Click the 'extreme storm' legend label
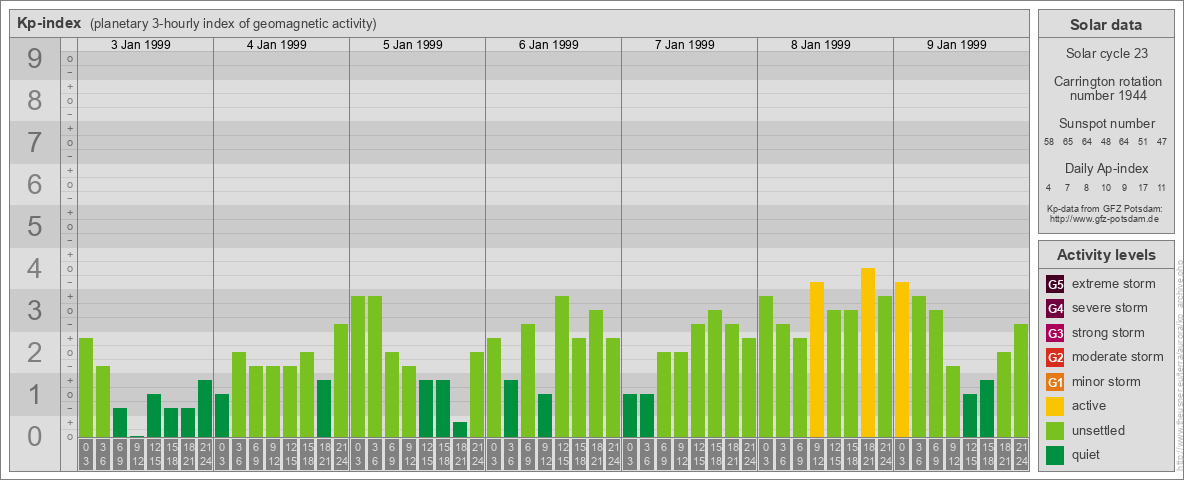 1114,284
